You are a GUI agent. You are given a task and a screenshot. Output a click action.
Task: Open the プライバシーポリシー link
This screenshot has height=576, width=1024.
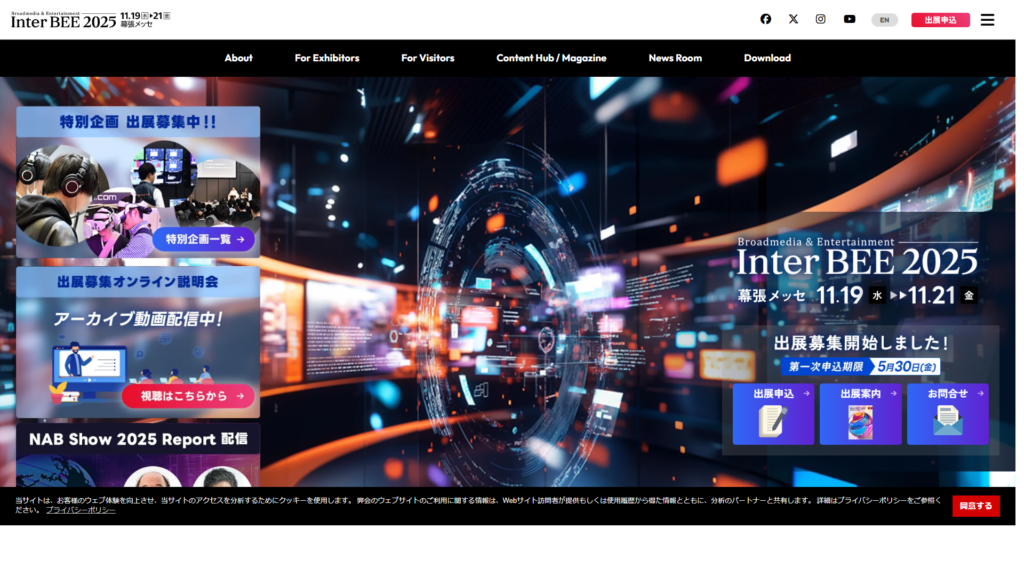pos(80,510)
